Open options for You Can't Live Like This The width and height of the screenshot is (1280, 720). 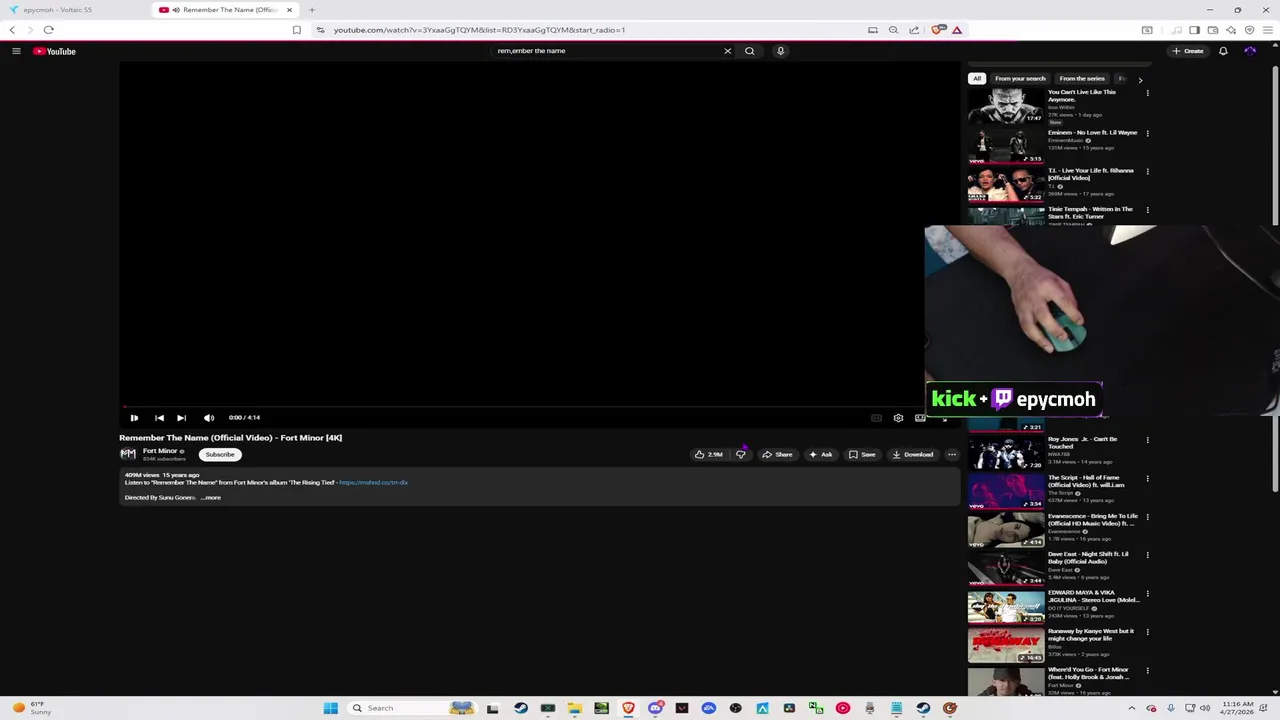point(1147,93)
